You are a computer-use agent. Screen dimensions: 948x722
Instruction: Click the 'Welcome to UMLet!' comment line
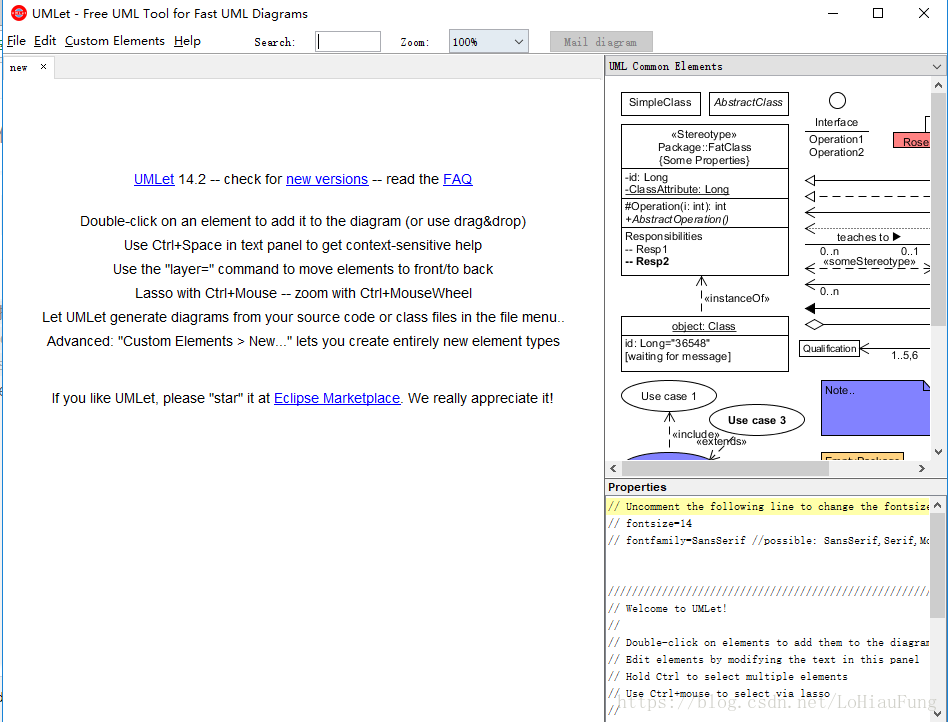click(x=667, y=608)
